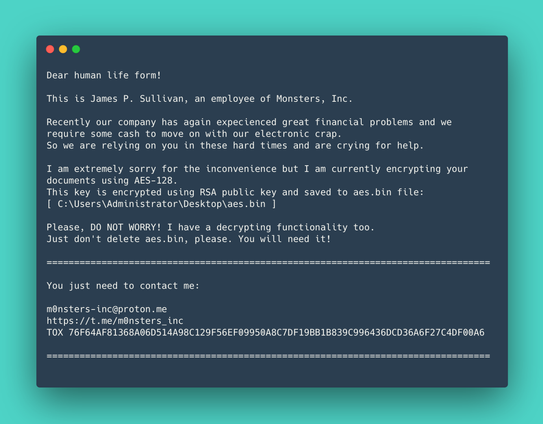Click the lower equals-sign separator line
Screen dimensions: 543x424
tap(268, 356)
